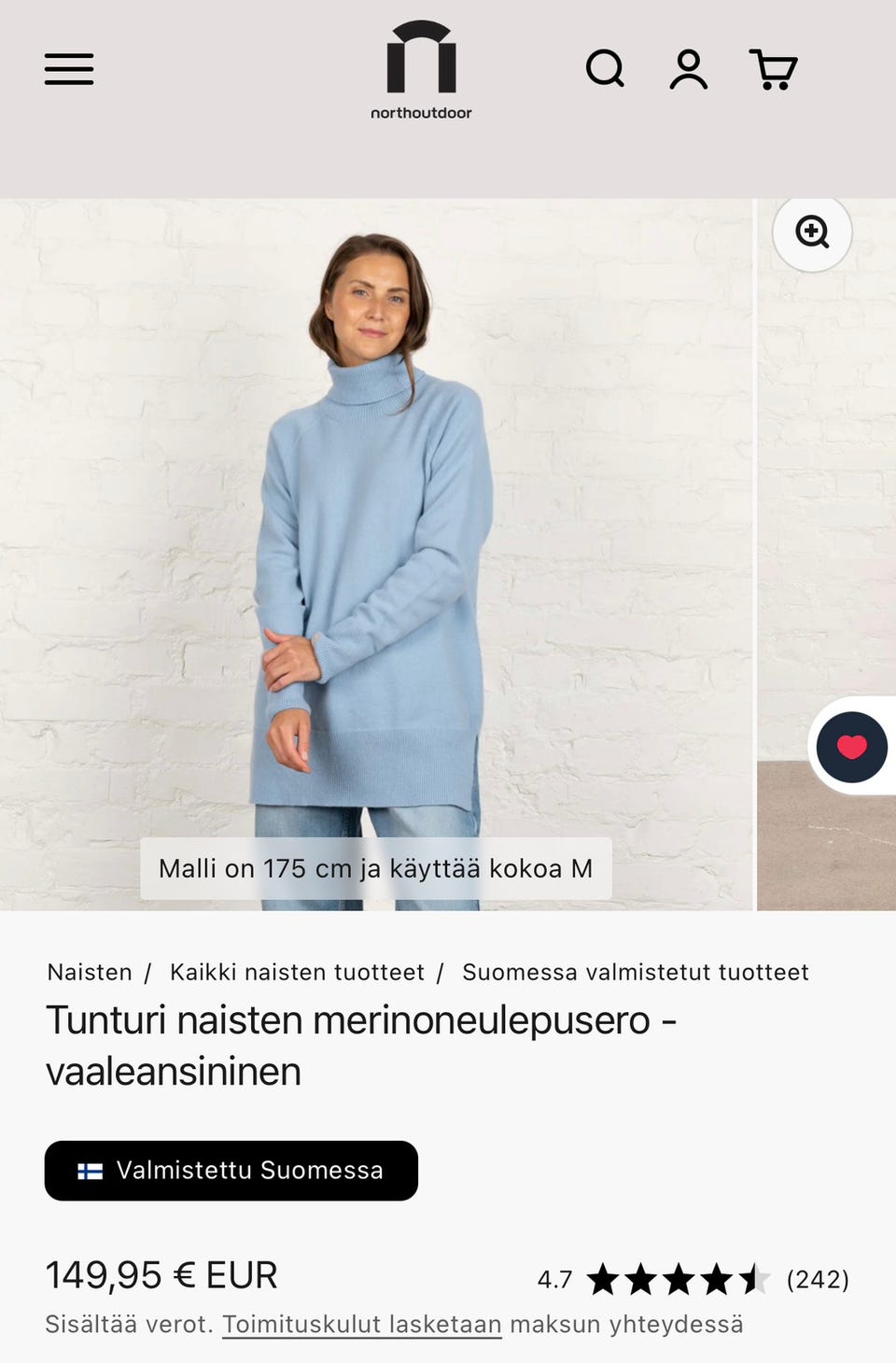Viewport: 896px width, 1363px height.
Task: Open the hamburger navigation menu
Action: (69, 69)
